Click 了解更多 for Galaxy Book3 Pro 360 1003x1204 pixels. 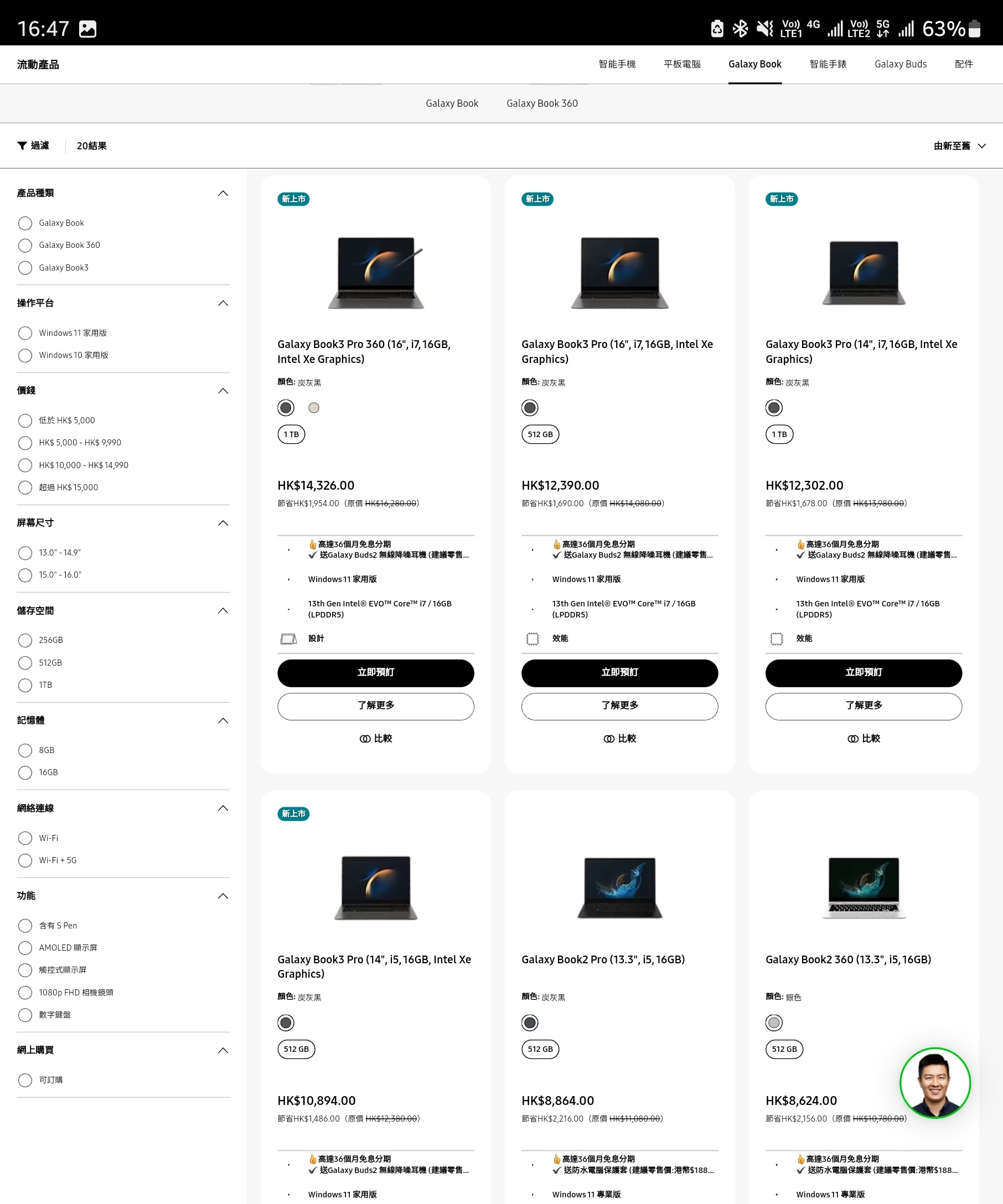[376, 707]
